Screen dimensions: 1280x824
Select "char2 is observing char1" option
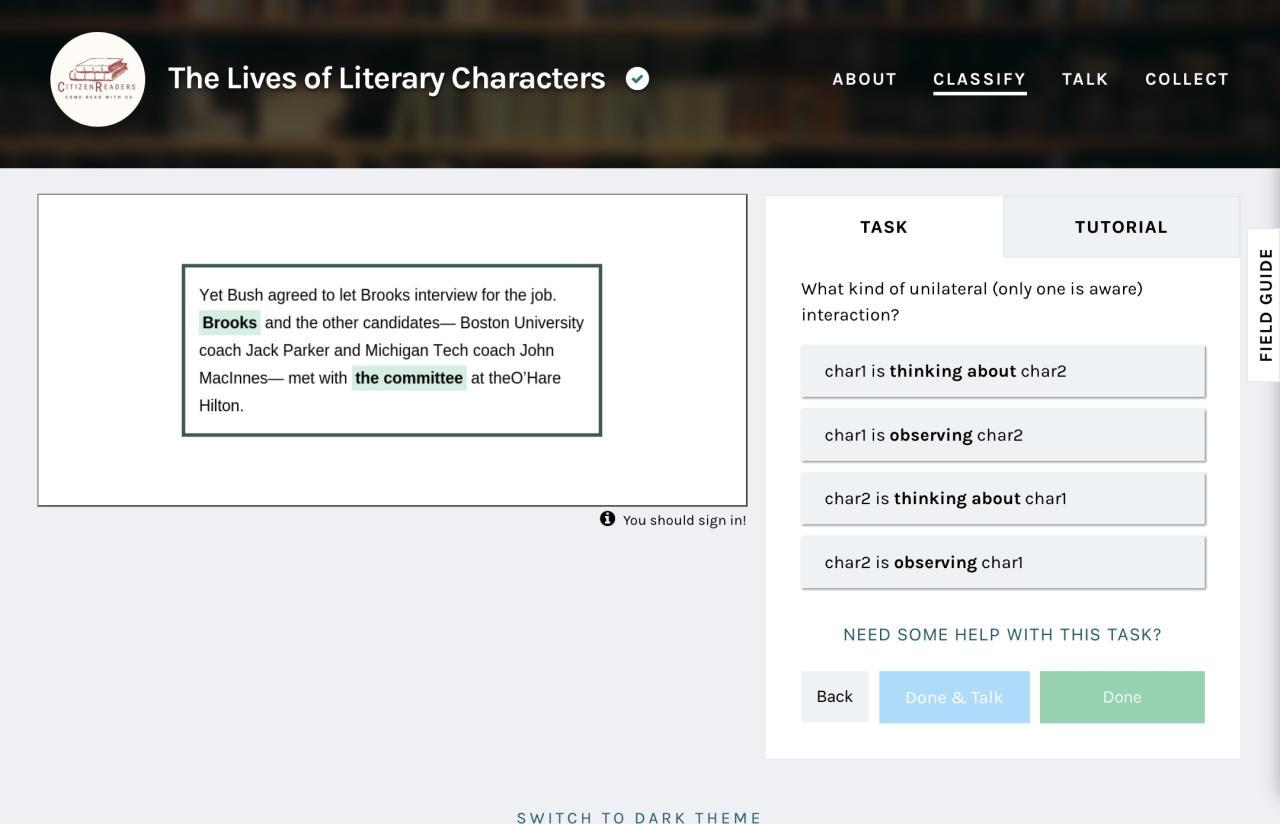[x=1002, y=562]
